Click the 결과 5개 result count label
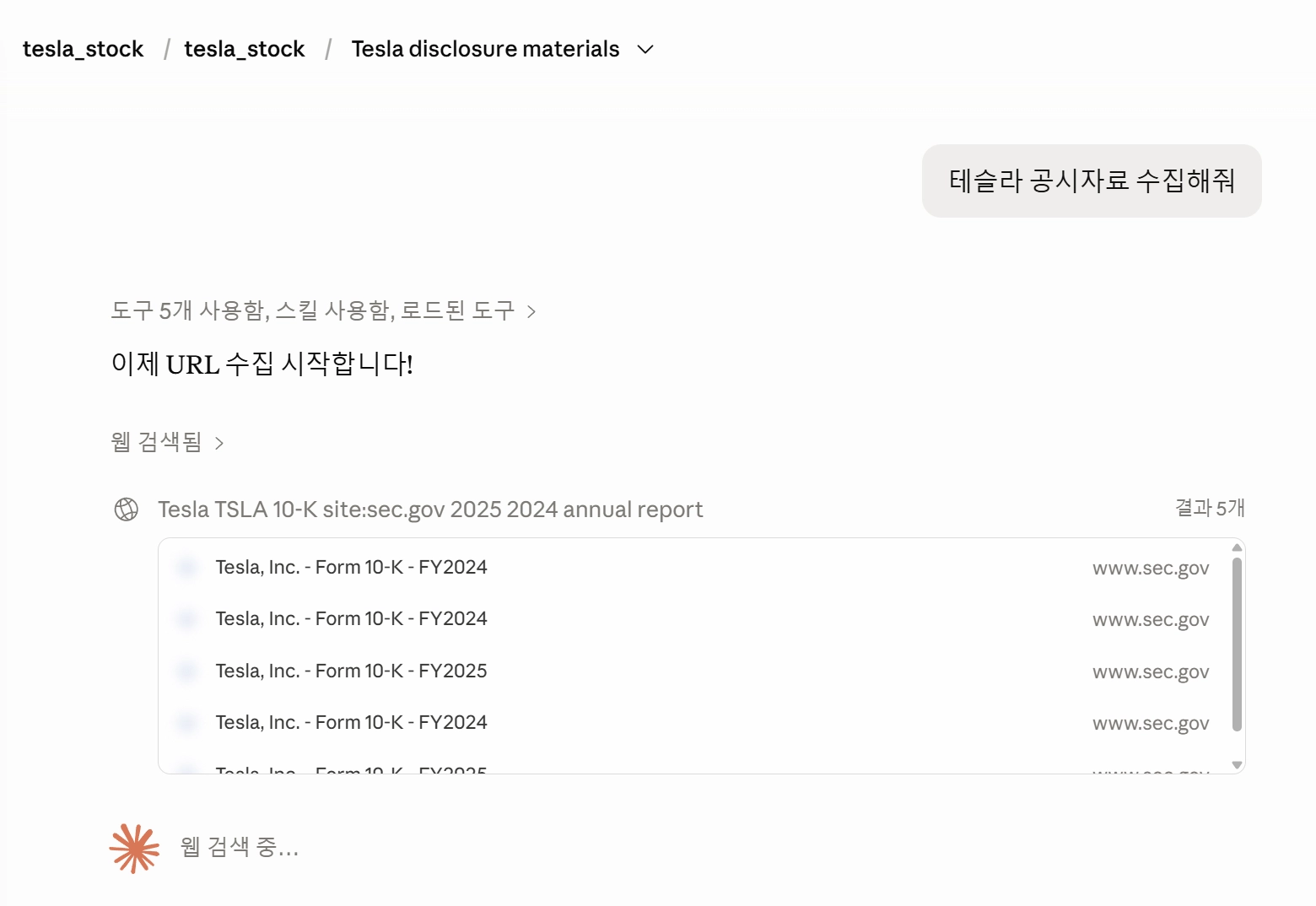 (x=1210, y=508)
